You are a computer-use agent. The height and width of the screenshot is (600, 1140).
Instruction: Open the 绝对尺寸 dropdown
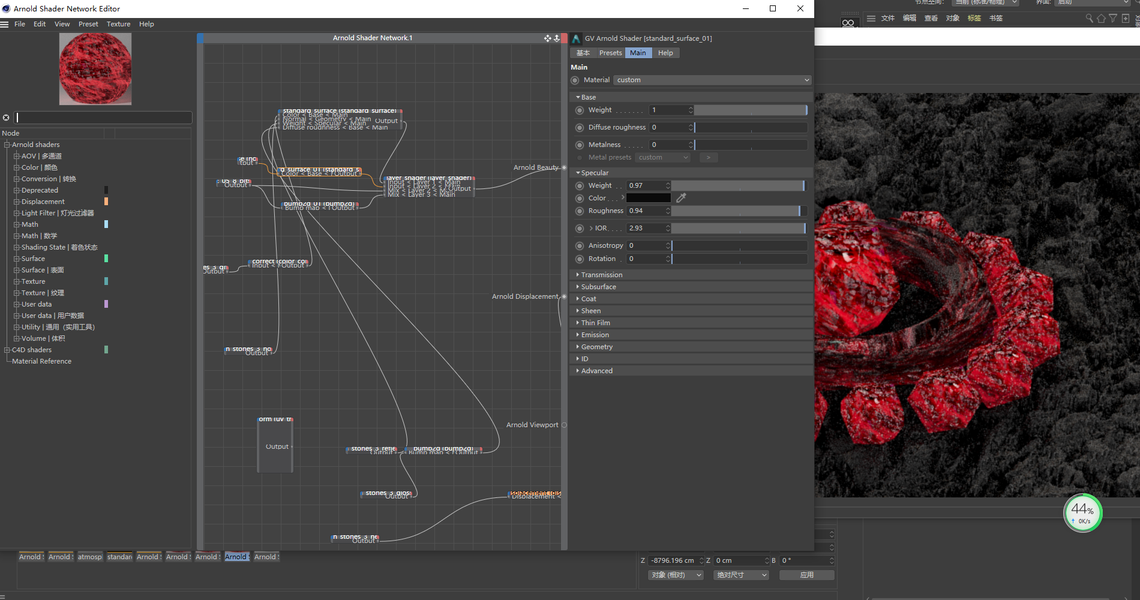click(740, 575)
